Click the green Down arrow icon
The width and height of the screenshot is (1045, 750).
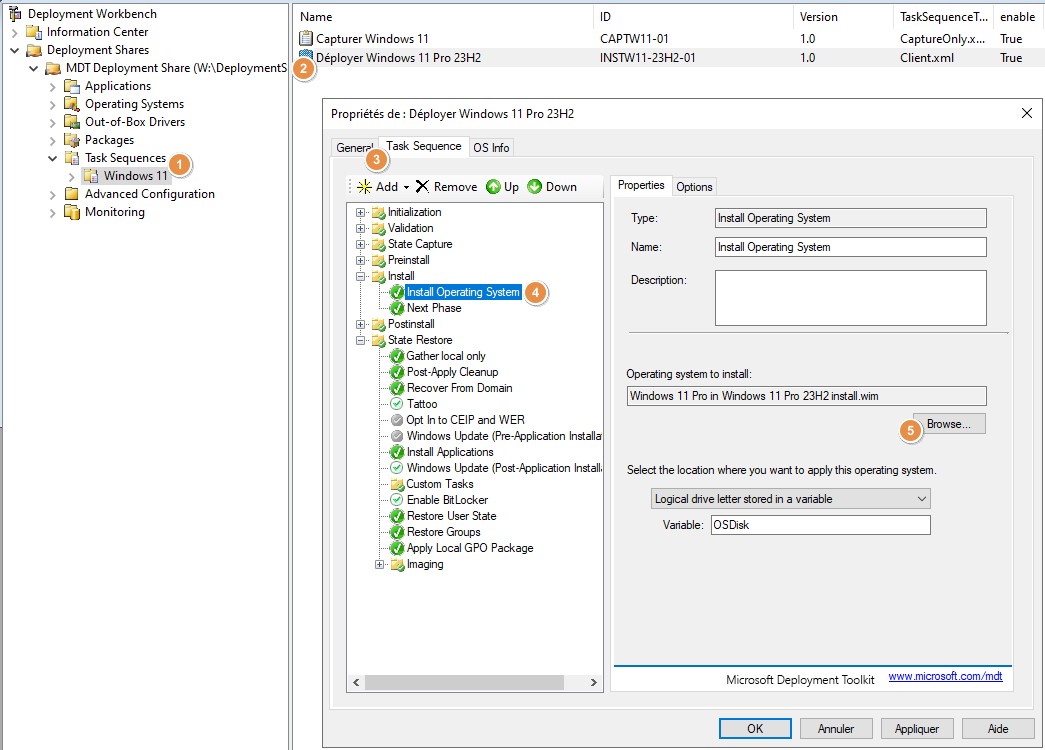[535, 187]
